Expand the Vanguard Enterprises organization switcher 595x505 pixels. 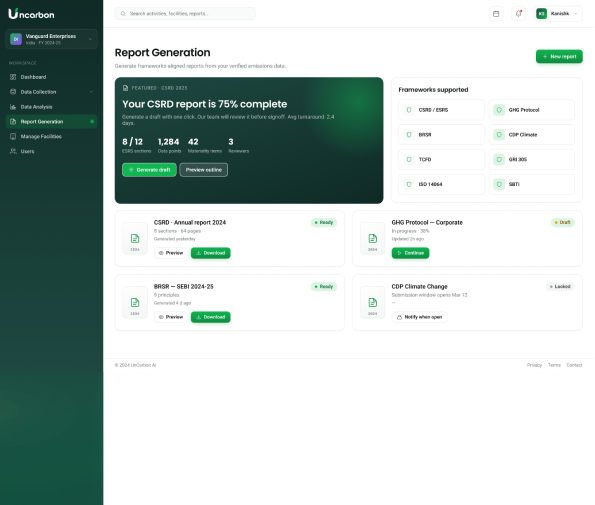(52, 39)
